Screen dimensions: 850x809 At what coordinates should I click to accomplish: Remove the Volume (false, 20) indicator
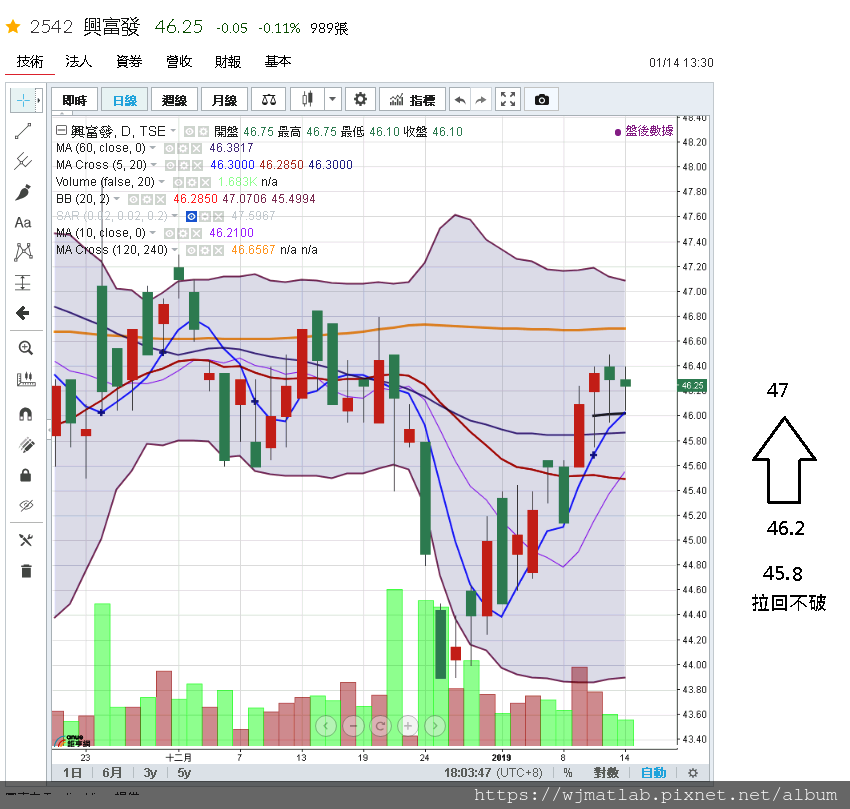point(205,182)
